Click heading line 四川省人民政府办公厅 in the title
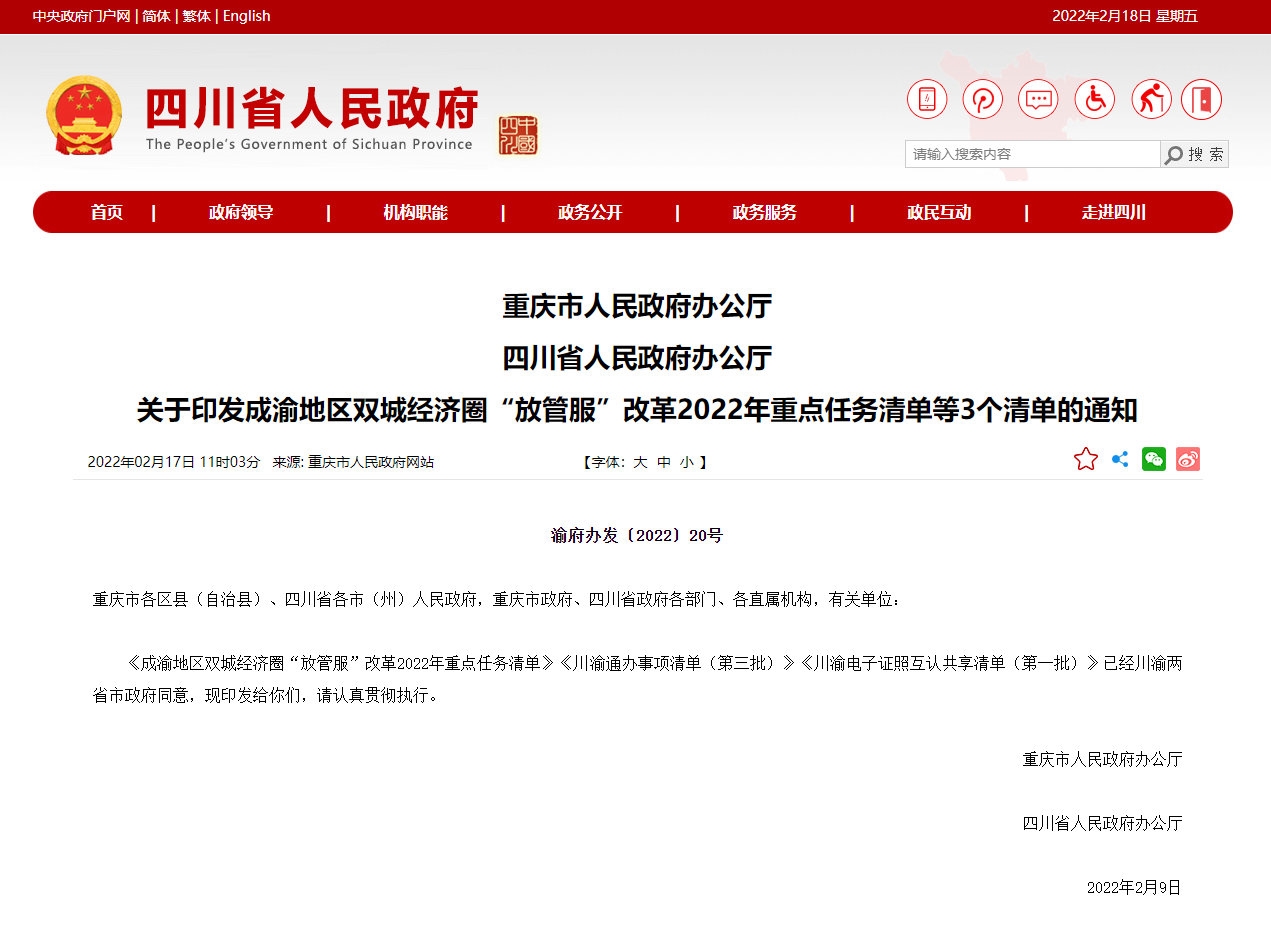The image size is (1271, 933). click(636, 358)
